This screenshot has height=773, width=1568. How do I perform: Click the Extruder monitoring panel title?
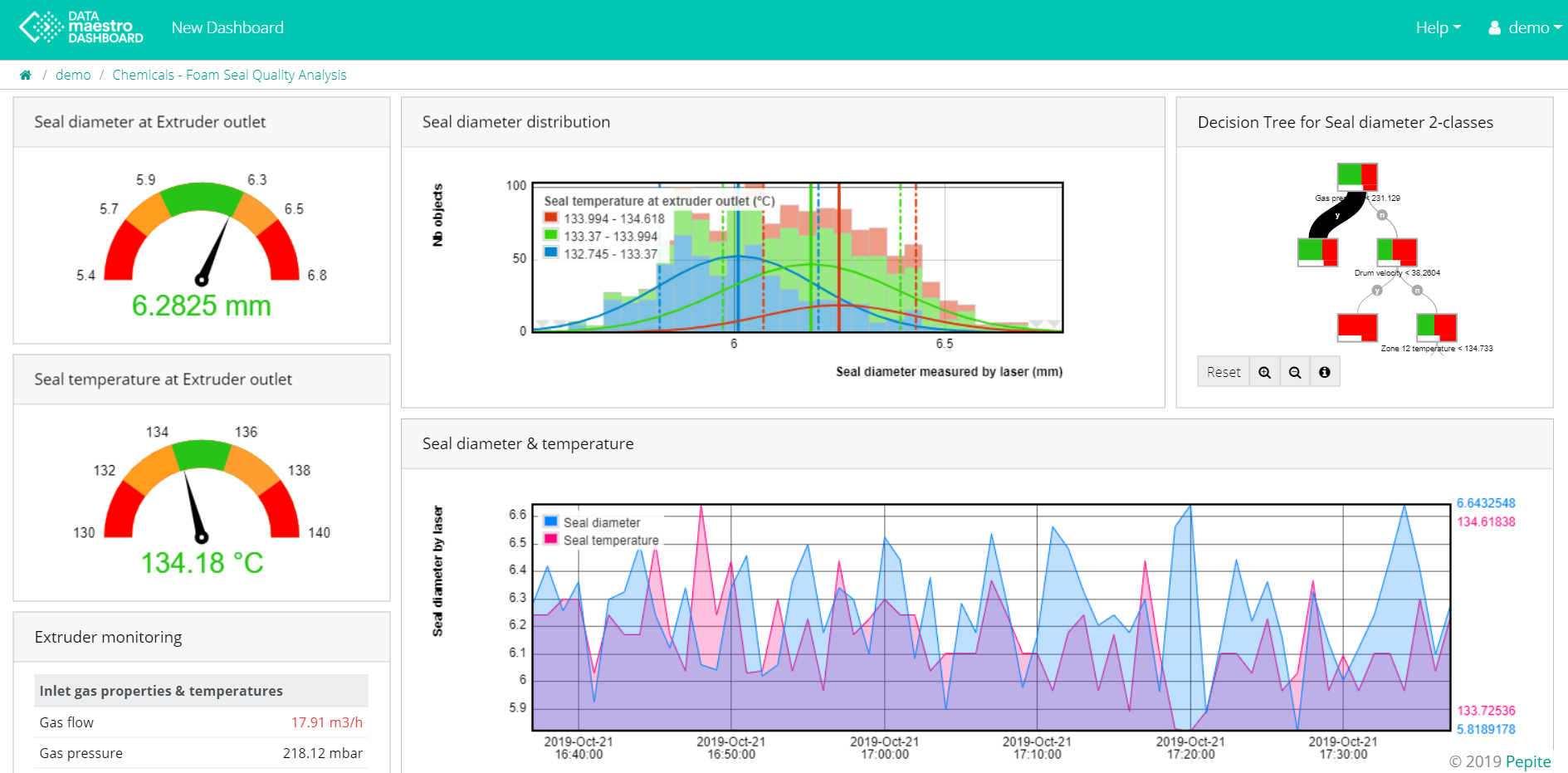click(x=108, y=637)
